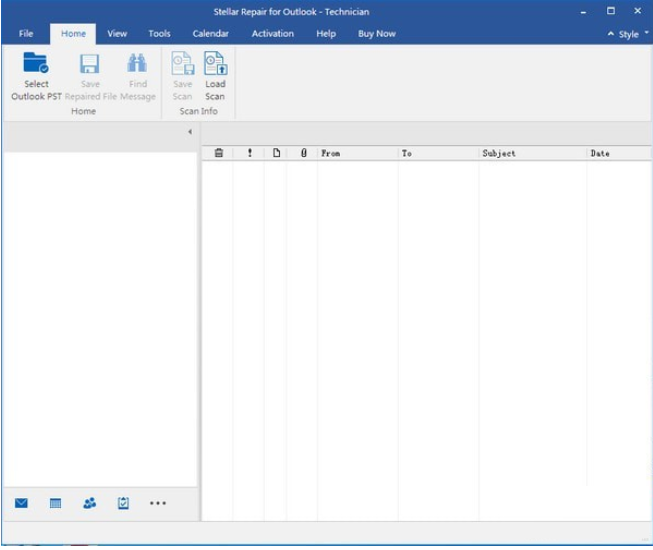
Task: Switch to the View tab
Action: [x=117, y=33]
